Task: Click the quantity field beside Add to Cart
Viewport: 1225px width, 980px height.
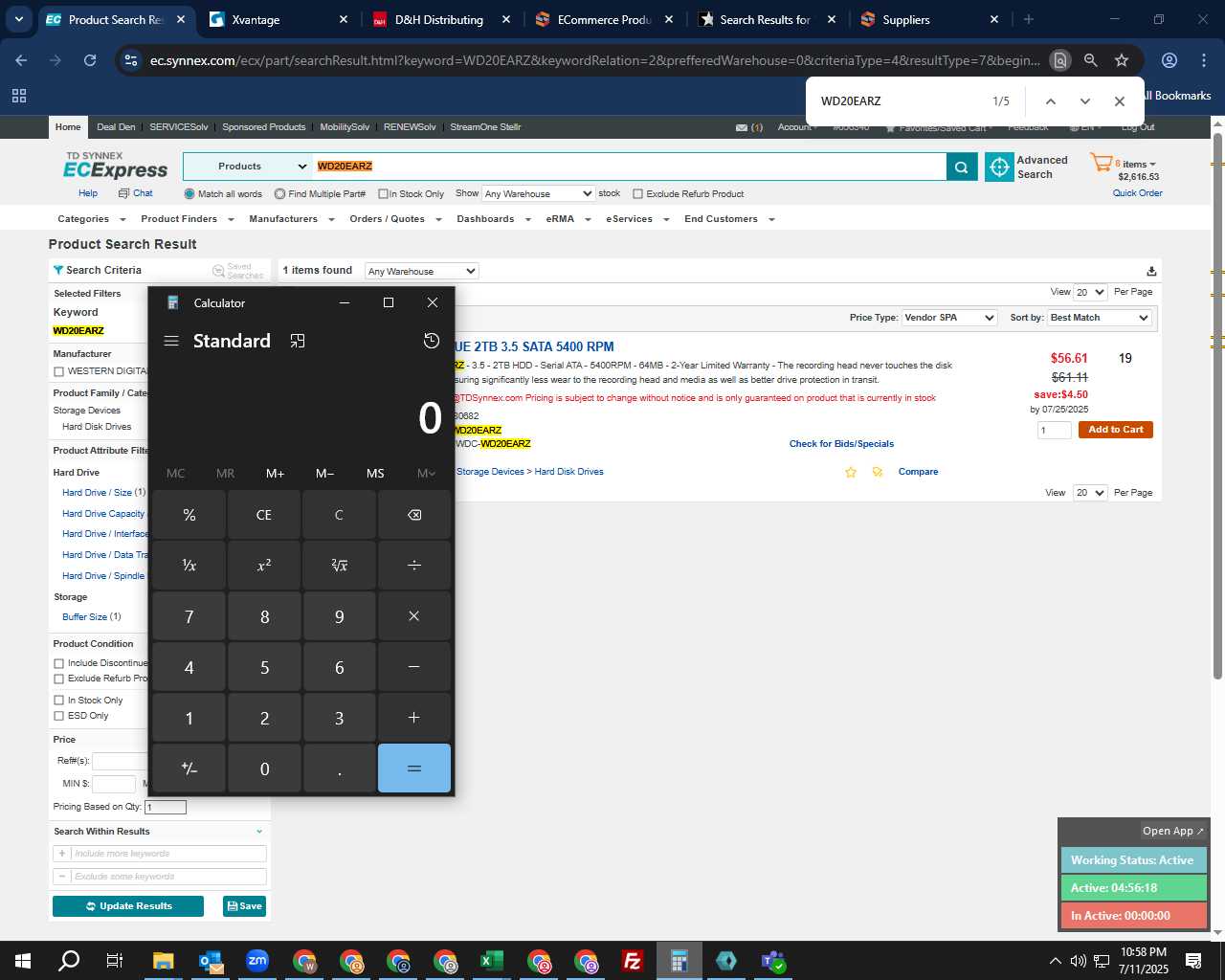Action: pos(1054,431)
